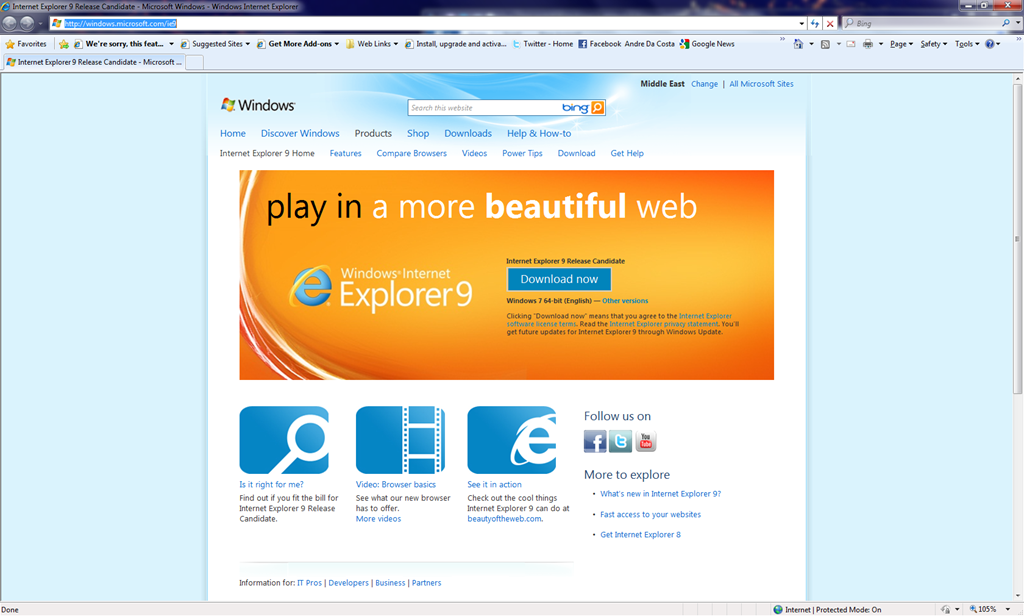Open the search provider dropdown arrow
The height and width of the screenshot is (616, 1024).
pos(1017,24)
